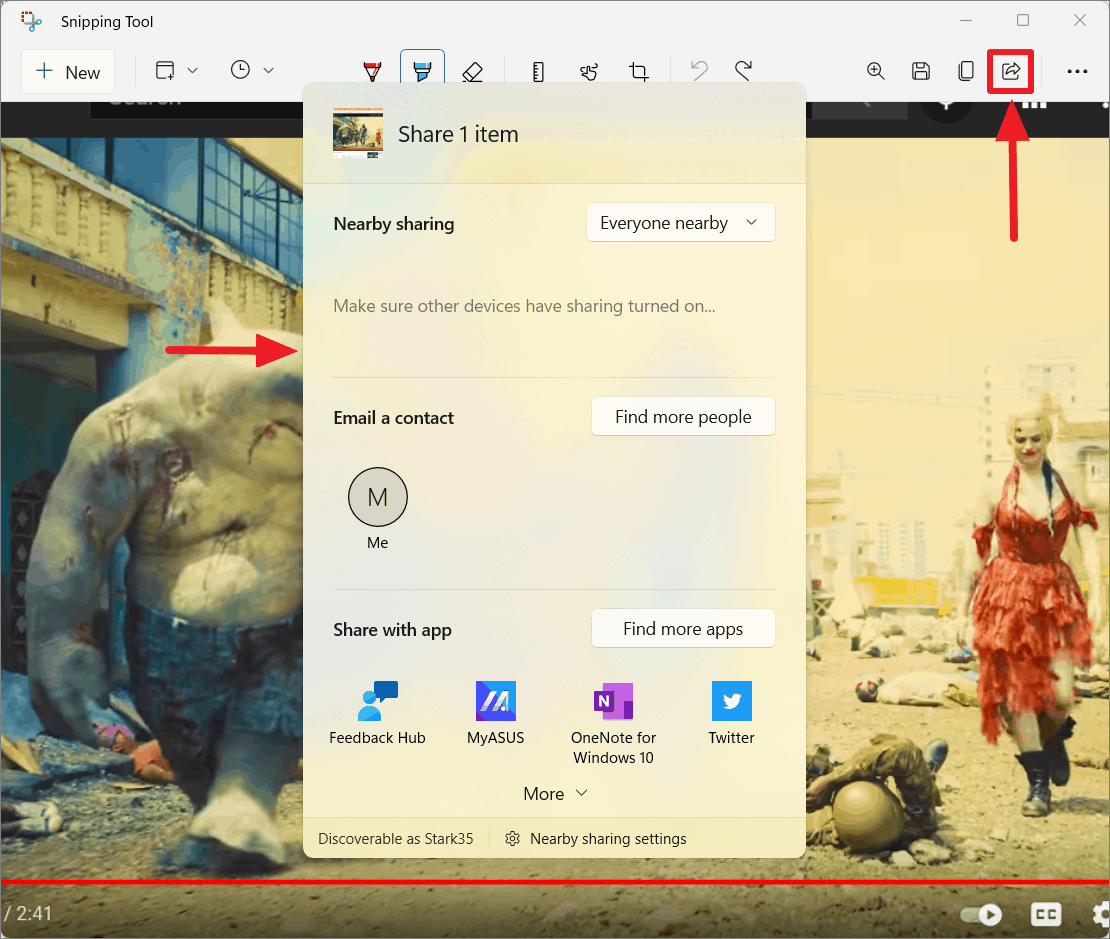This screenshot has width=1110, height=939.
Task: Undo the last annotation
Action: 698,70
